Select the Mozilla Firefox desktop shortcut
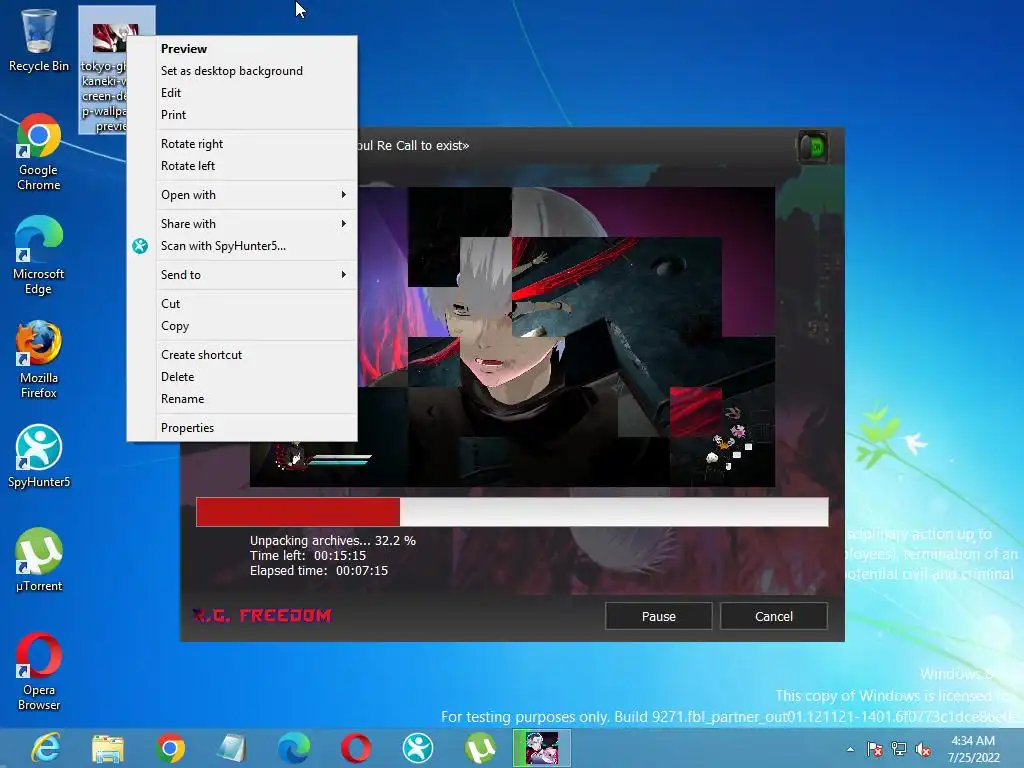 pos(39,359)
